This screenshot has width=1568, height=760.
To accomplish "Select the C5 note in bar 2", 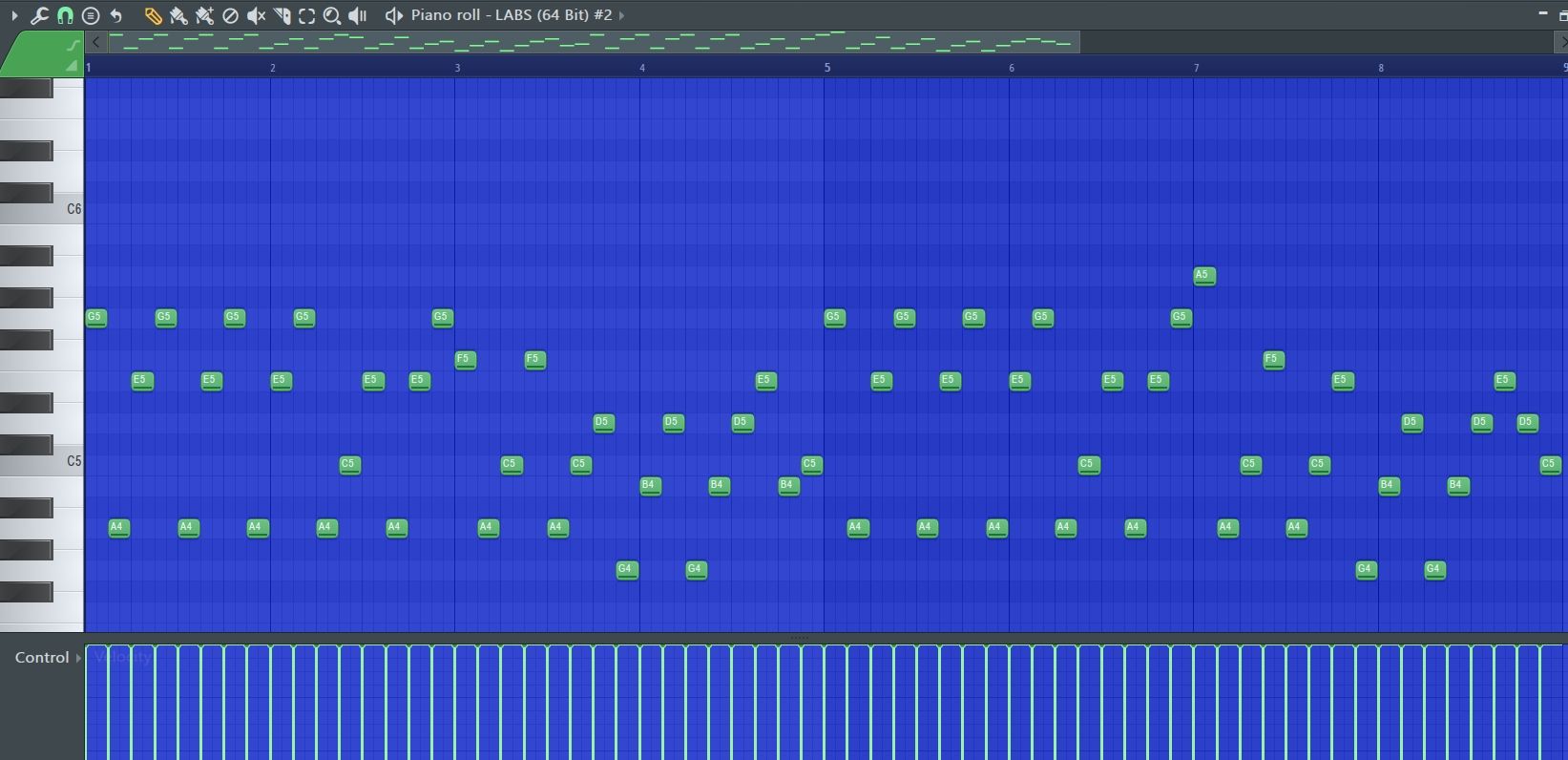I will 349,465.
